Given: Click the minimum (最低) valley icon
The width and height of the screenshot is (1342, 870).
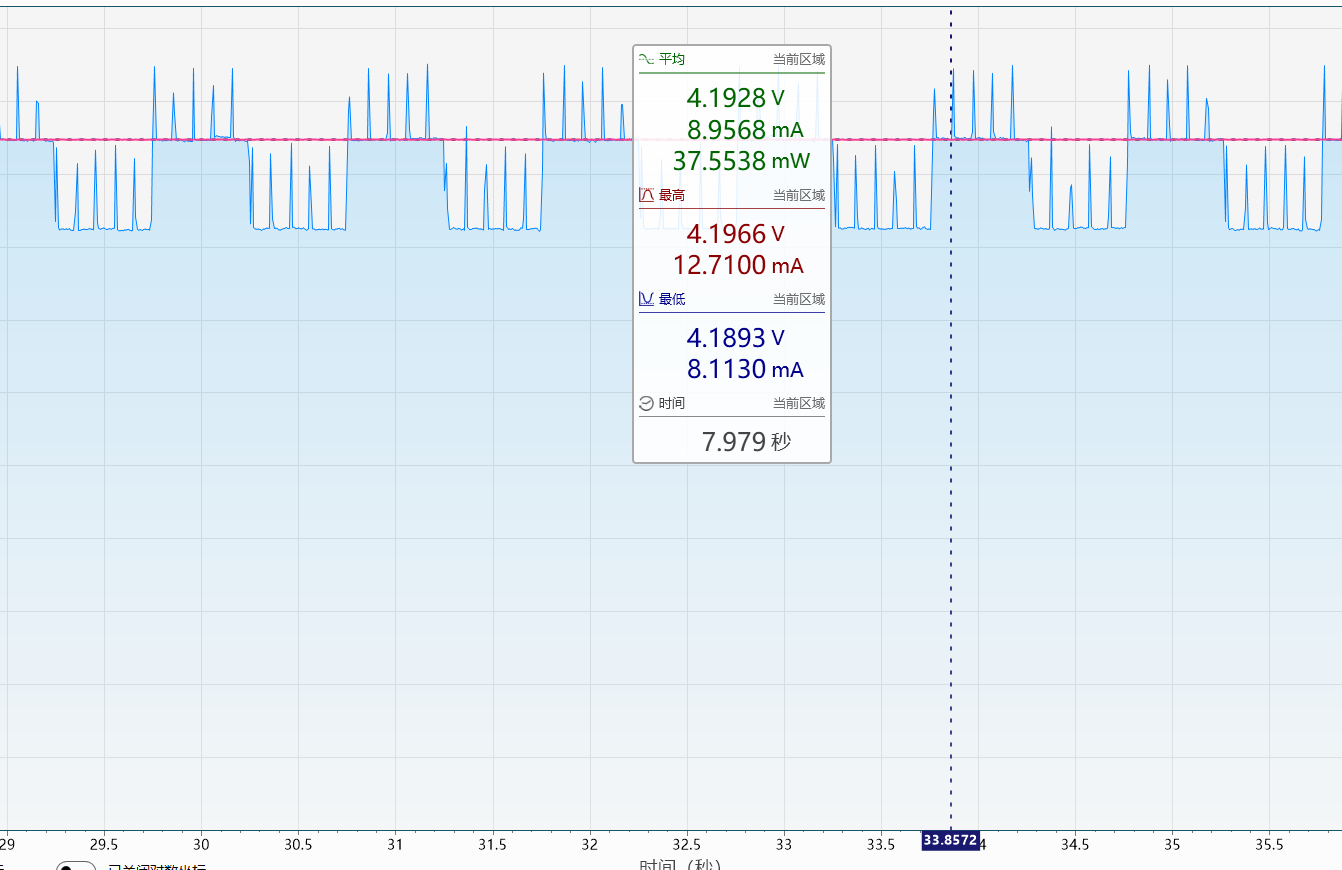Looking at the screenshot, I should coord(646,299).
